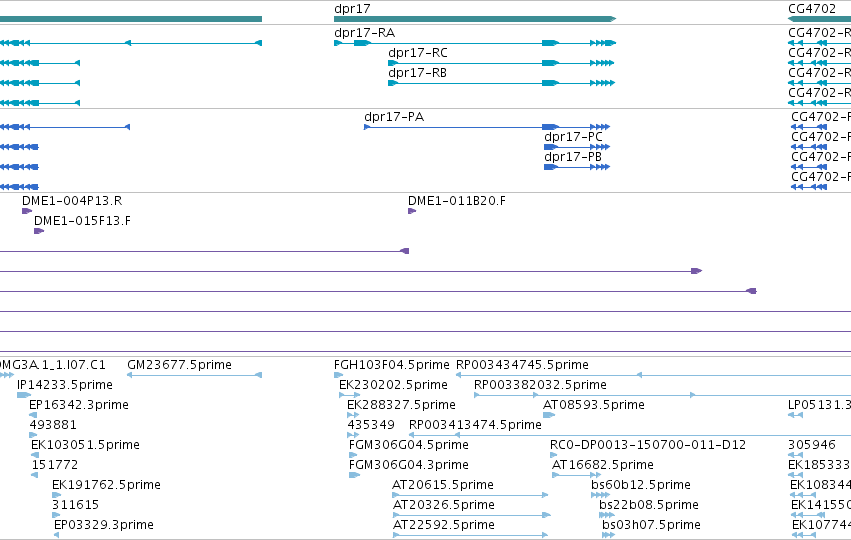Click the 493881 feature label
This screenshot has height=540, width=851.
(53, 425)
